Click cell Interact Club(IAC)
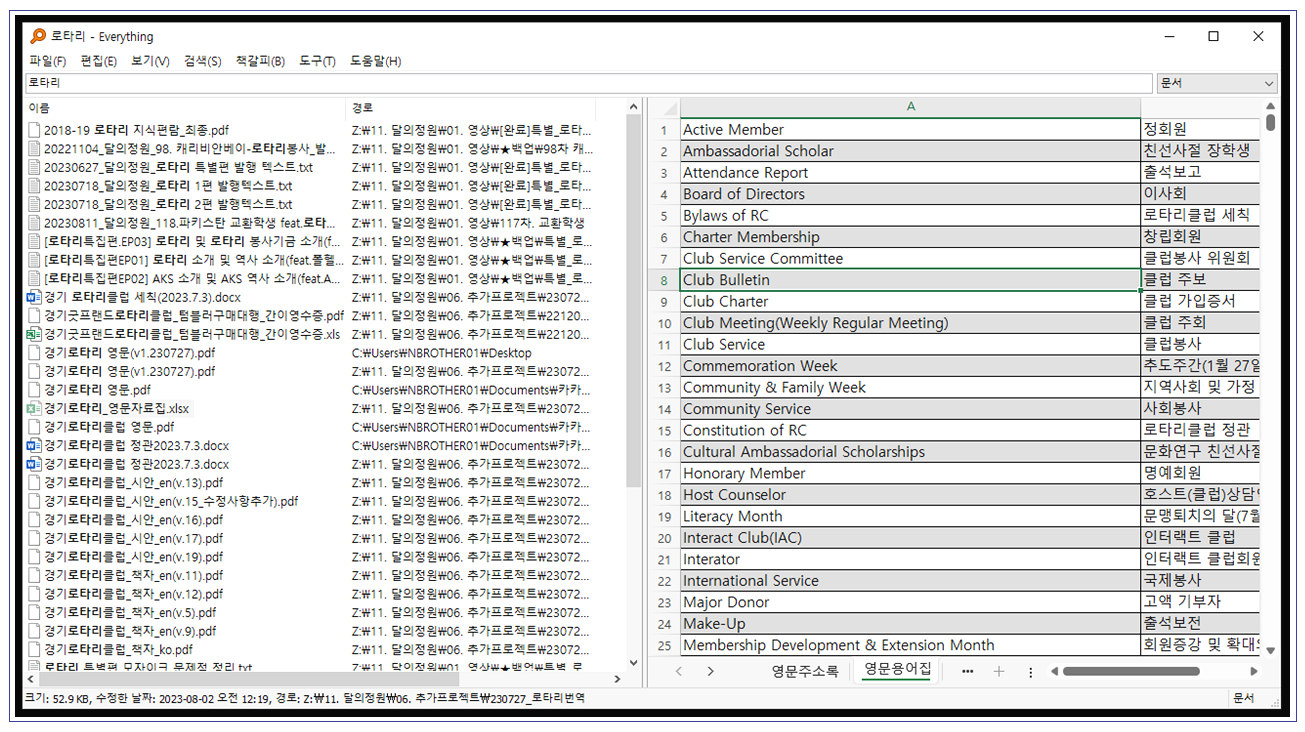The height and width of the screenshot is (732, 1305). (910, 537)
